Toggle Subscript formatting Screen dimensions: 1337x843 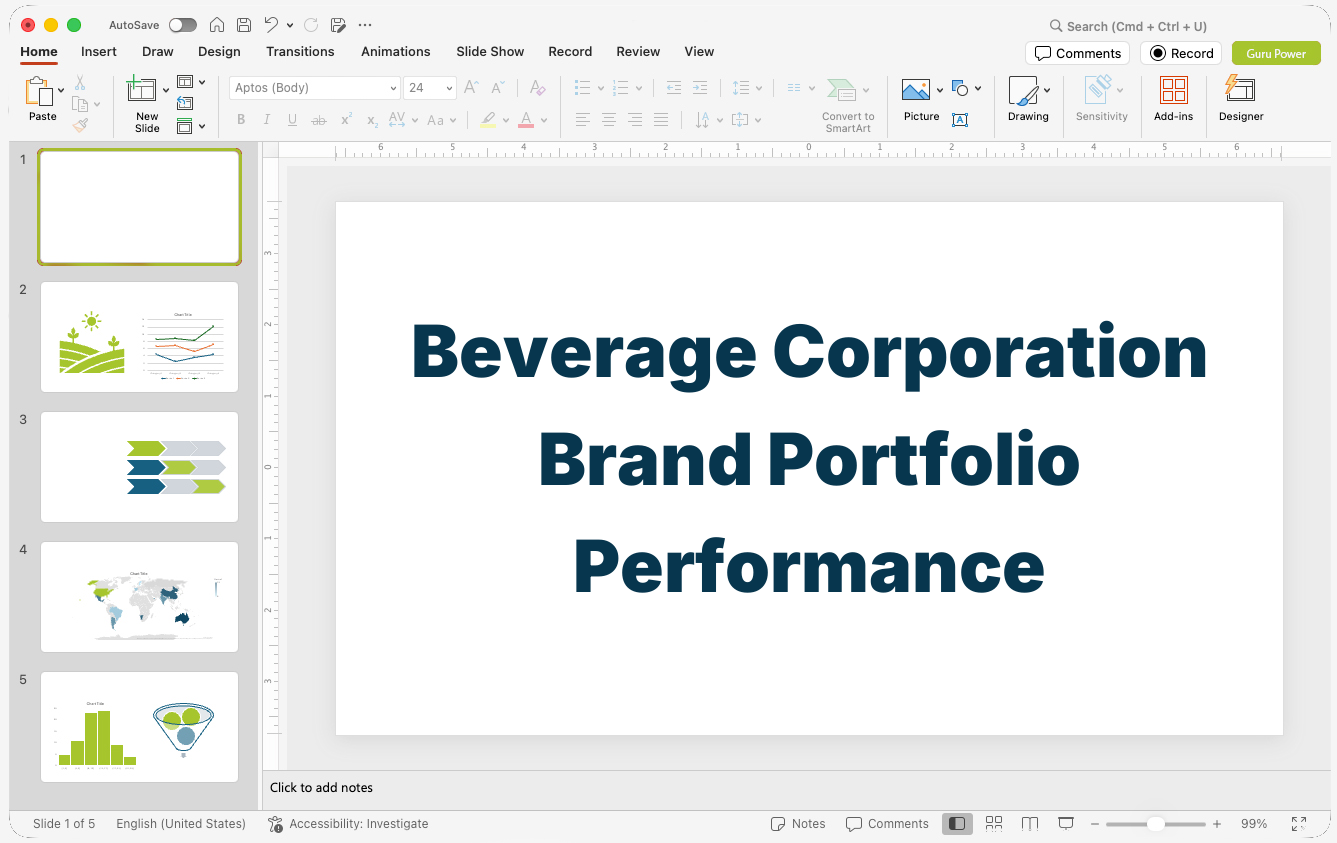[x=372, y=120]
